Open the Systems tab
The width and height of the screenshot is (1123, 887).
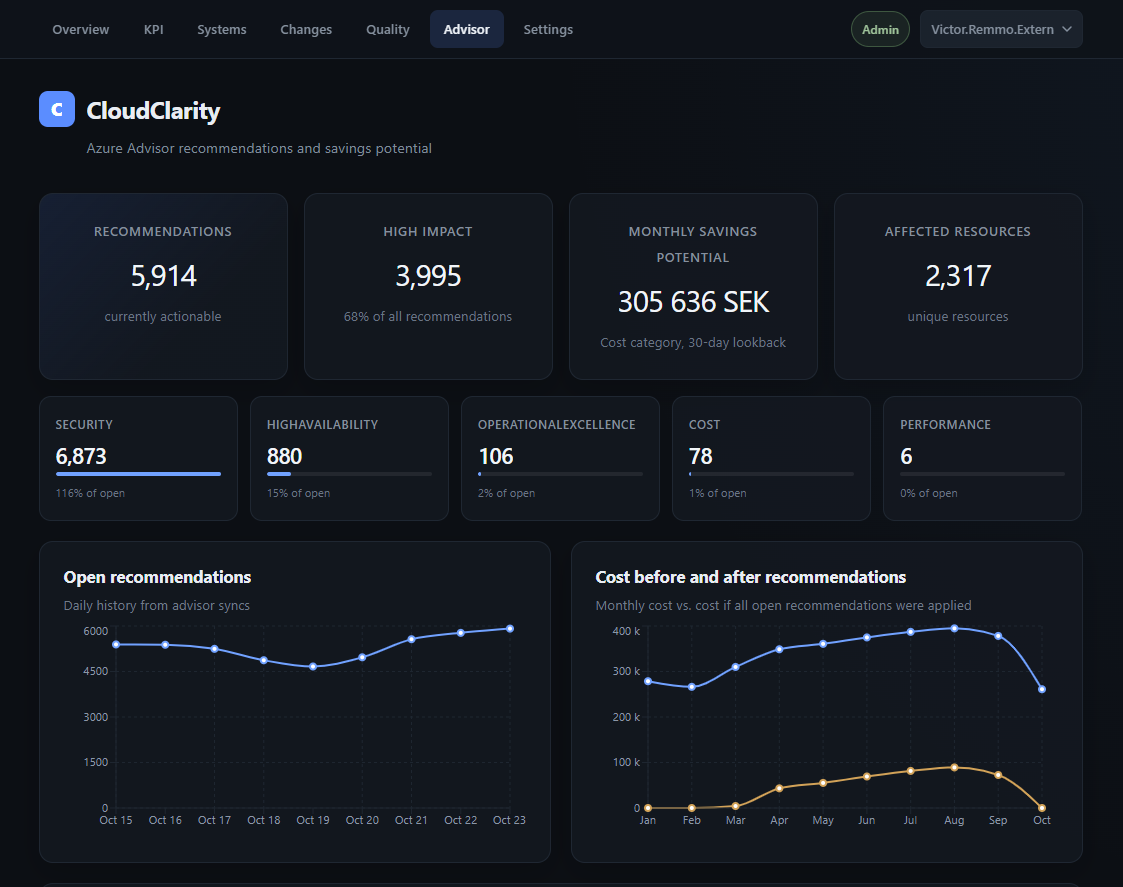222,29
